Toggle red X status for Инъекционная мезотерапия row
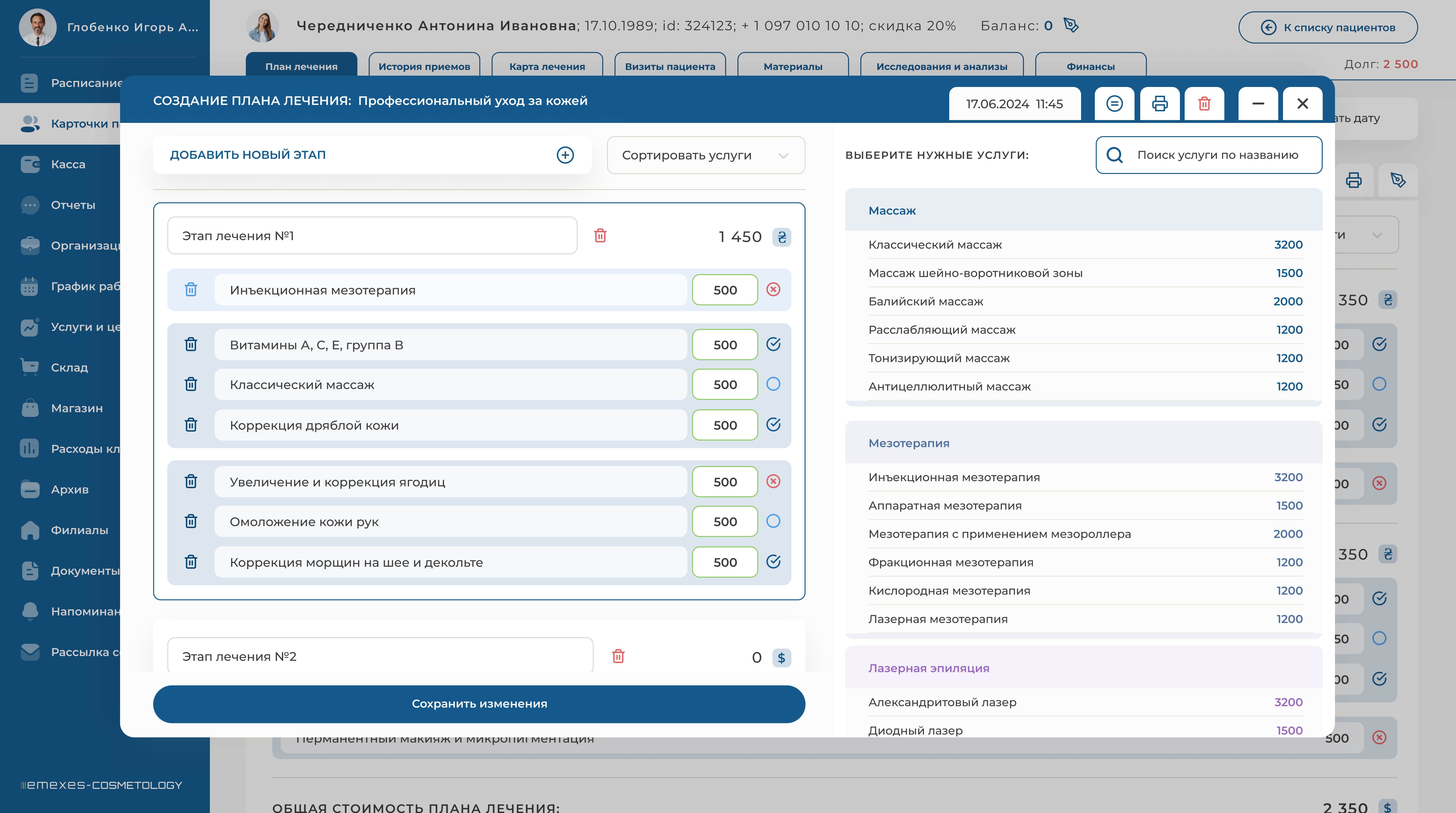 click(x=773, y=290)
